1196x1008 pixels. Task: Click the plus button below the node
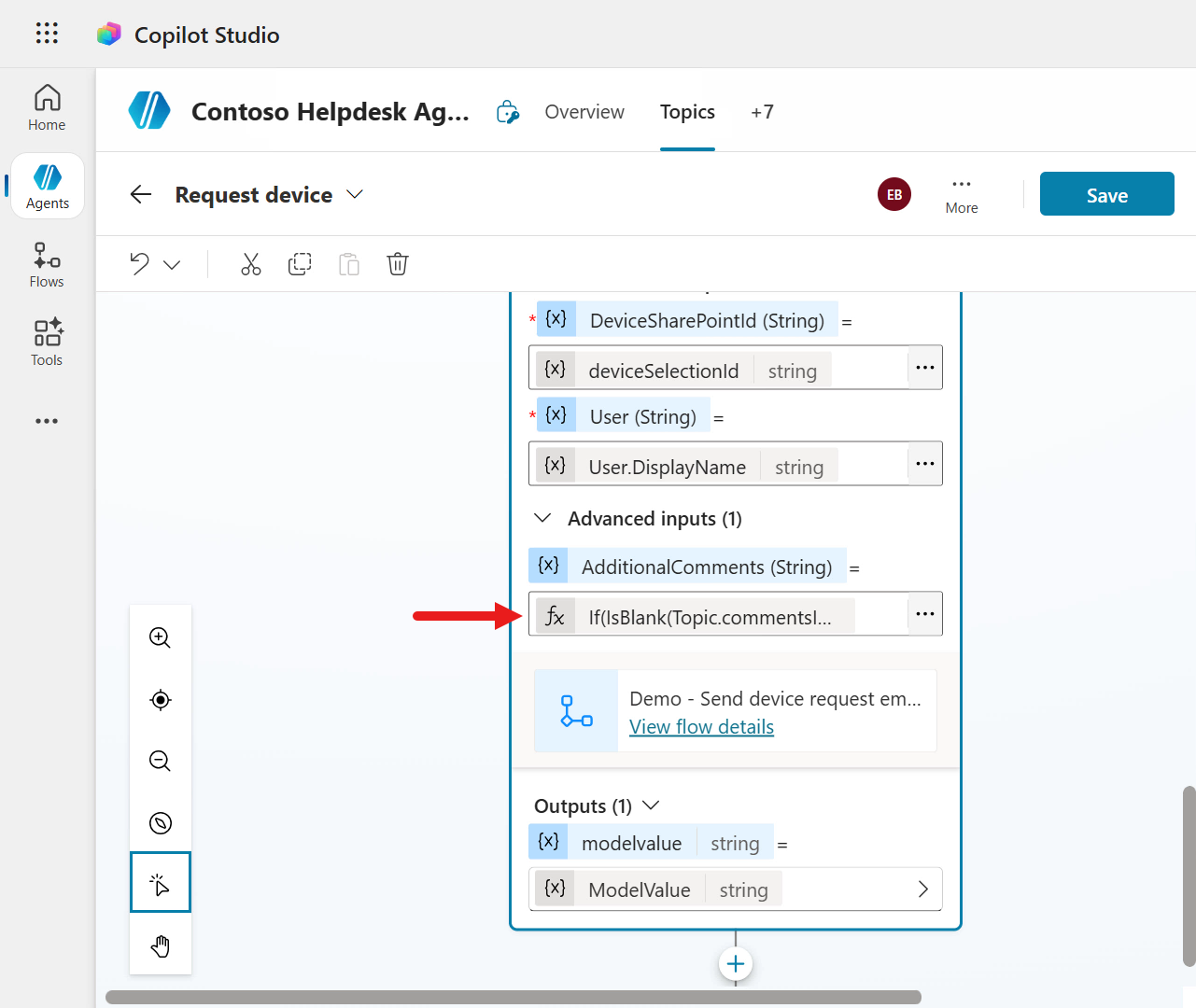(x=735, y=963)
